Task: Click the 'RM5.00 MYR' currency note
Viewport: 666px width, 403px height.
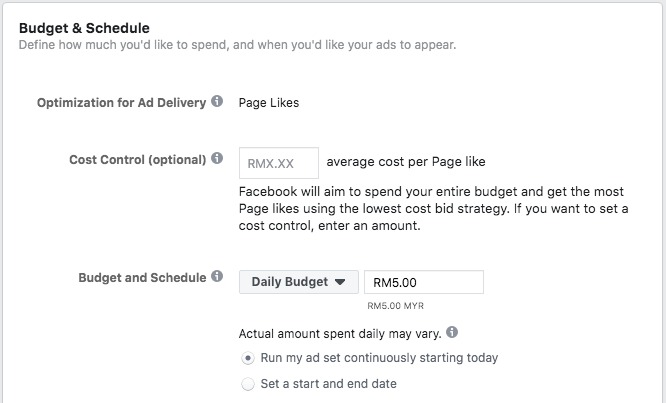Action: [395, 306]
